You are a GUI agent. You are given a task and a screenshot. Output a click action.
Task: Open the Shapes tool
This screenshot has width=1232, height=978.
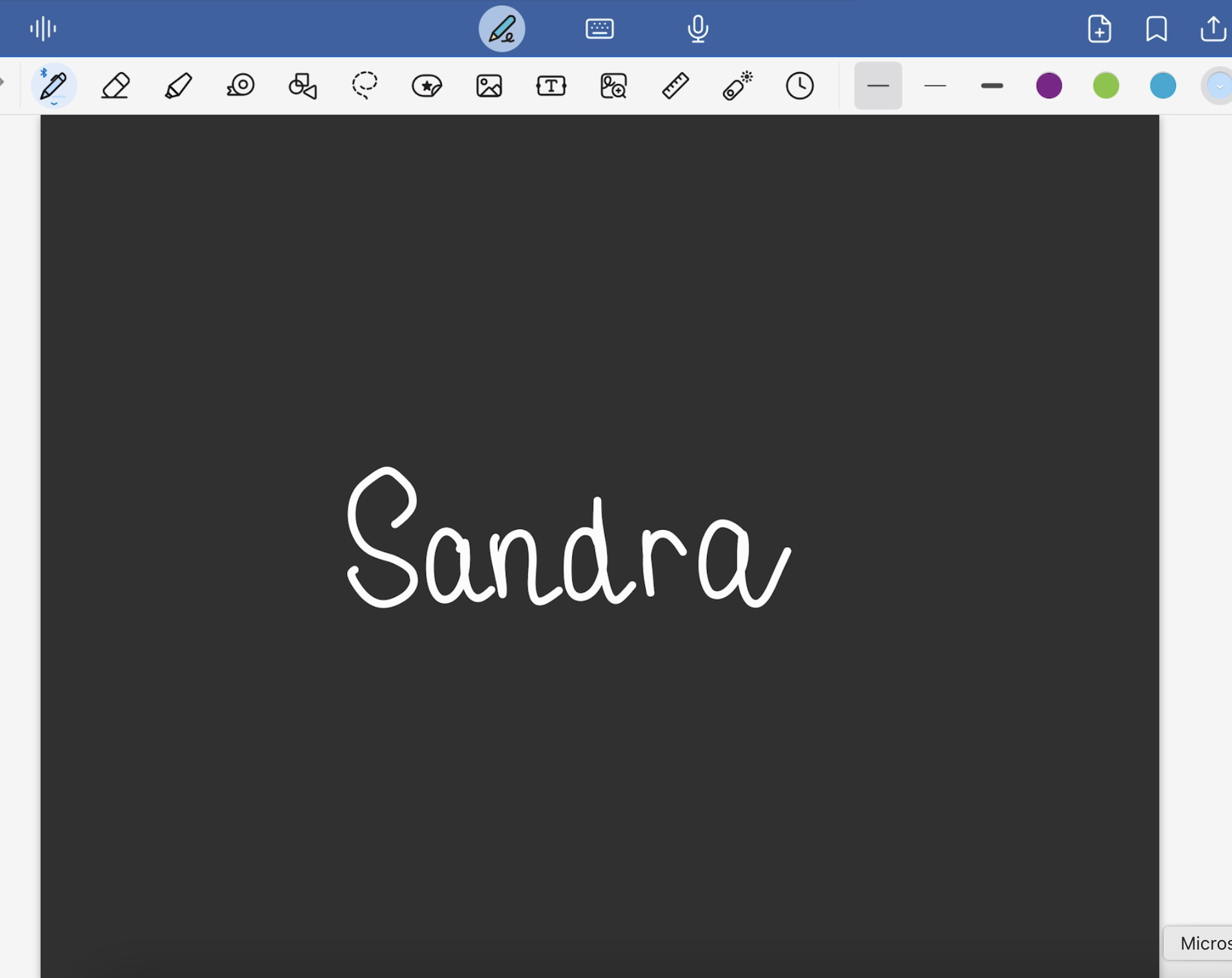point(303,86)
